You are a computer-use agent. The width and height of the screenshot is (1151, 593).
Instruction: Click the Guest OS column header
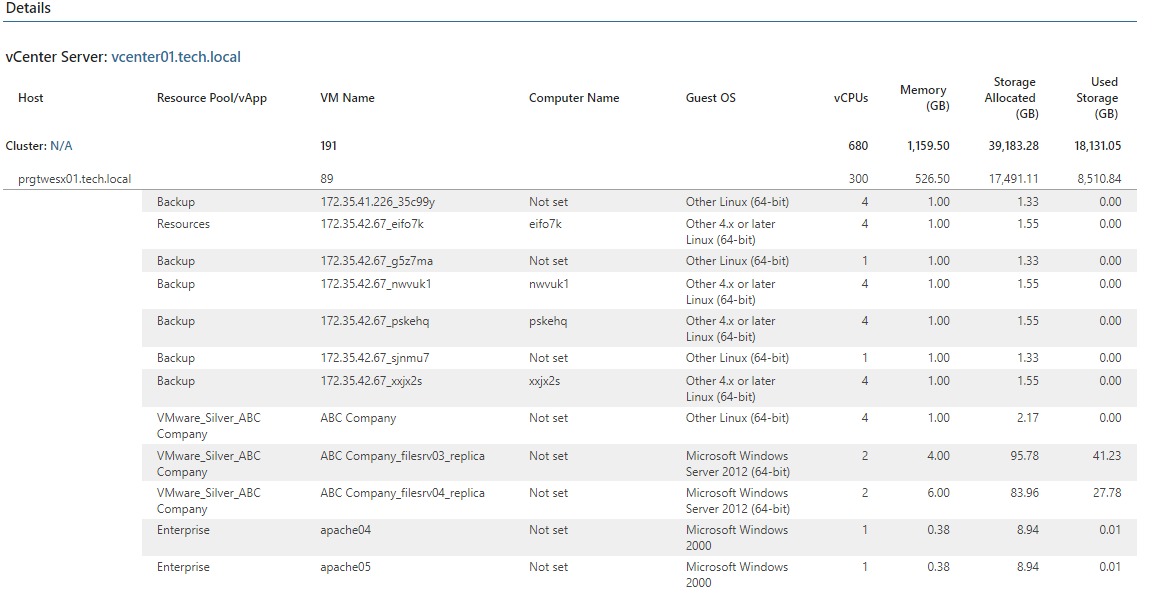point(711,98)
